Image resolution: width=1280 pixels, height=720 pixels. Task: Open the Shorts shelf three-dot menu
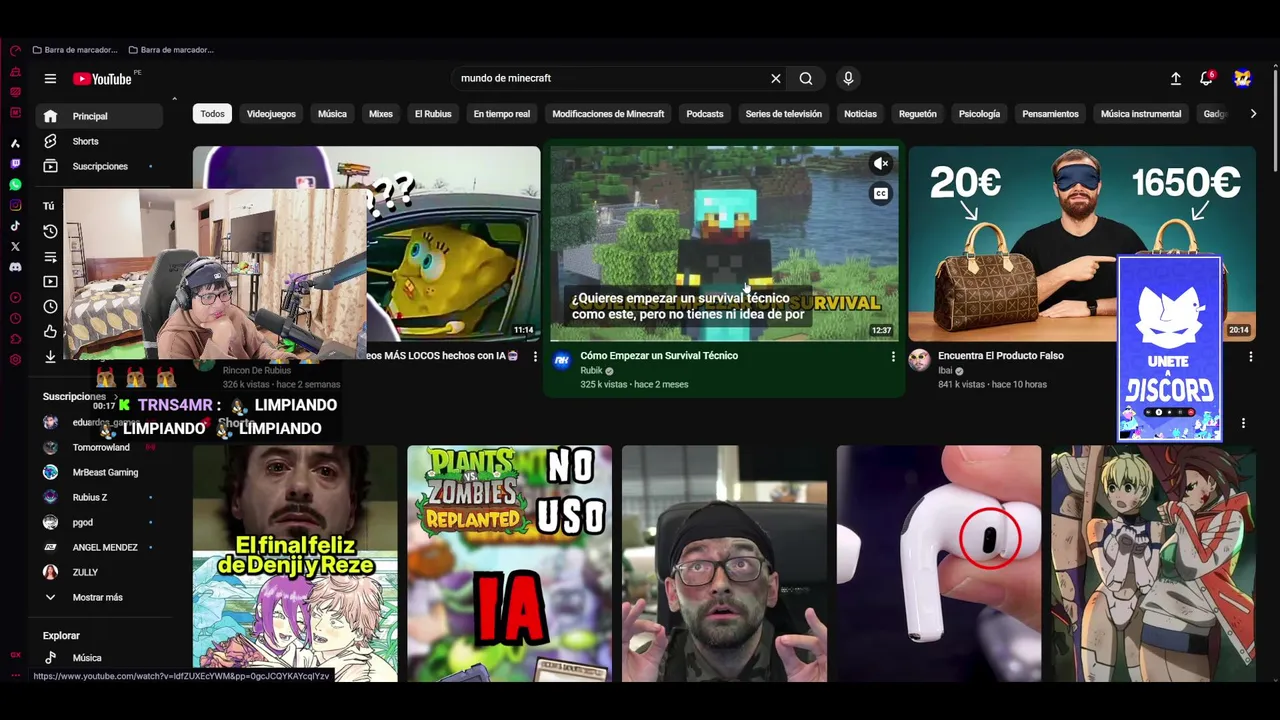1243,423
